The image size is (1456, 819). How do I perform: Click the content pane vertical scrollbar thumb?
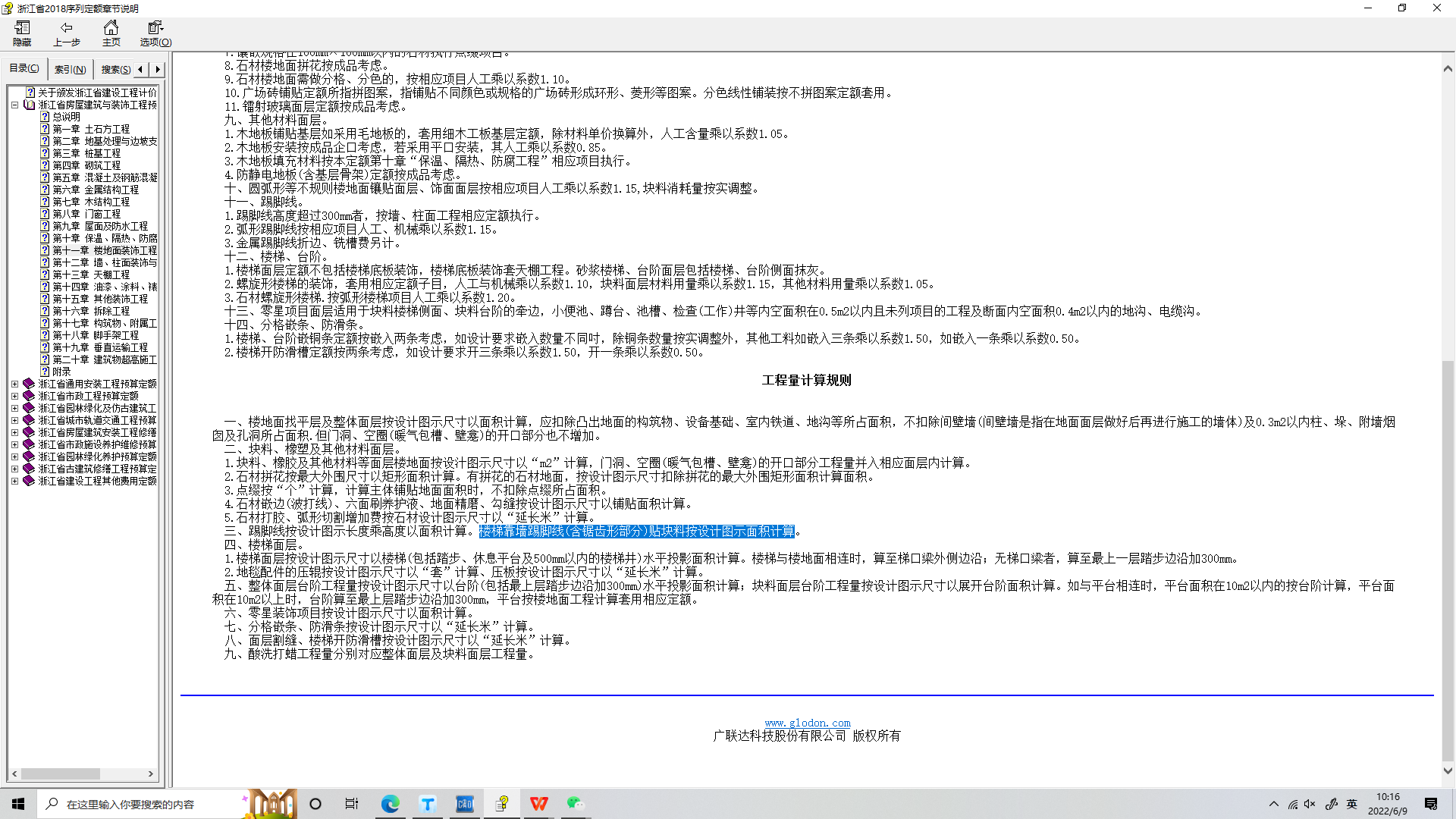tap(1448, 561)
